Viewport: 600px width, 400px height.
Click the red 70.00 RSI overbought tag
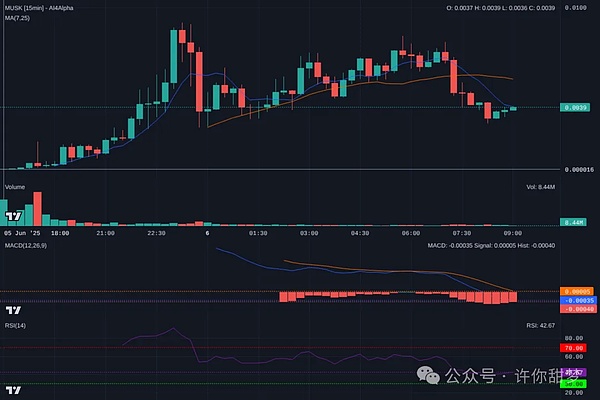pyautogui.click(x=573, y=348)
